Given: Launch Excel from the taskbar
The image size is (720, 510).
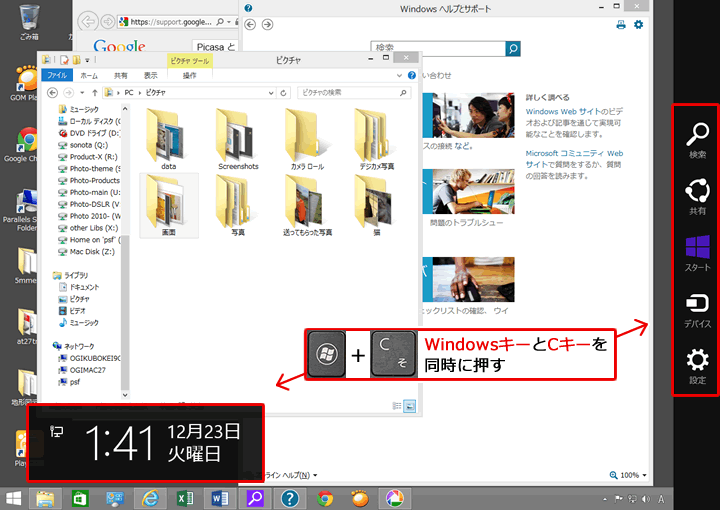Looking at the screenshot, I should click(185, 499).
